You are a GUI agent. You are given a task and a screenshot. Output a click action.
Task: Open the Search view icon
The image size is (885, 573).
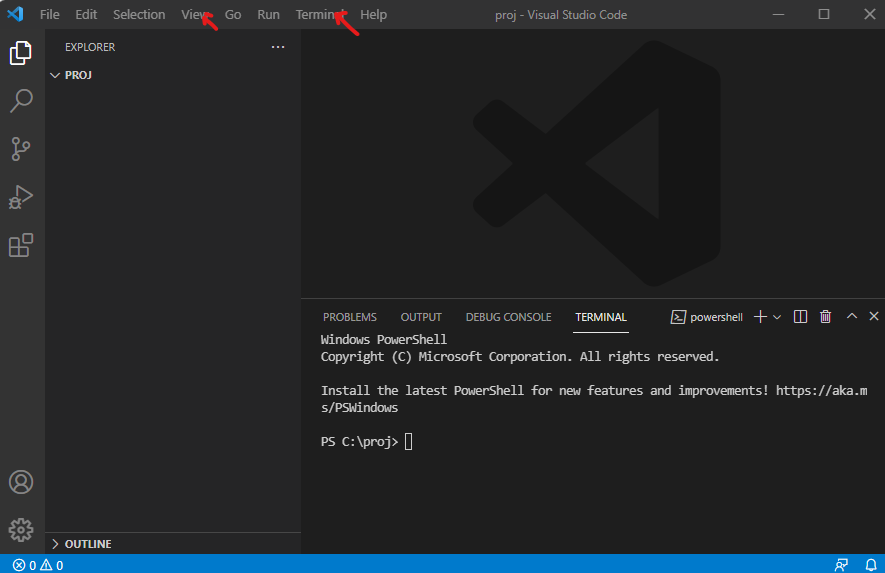(x=21, y=101)
